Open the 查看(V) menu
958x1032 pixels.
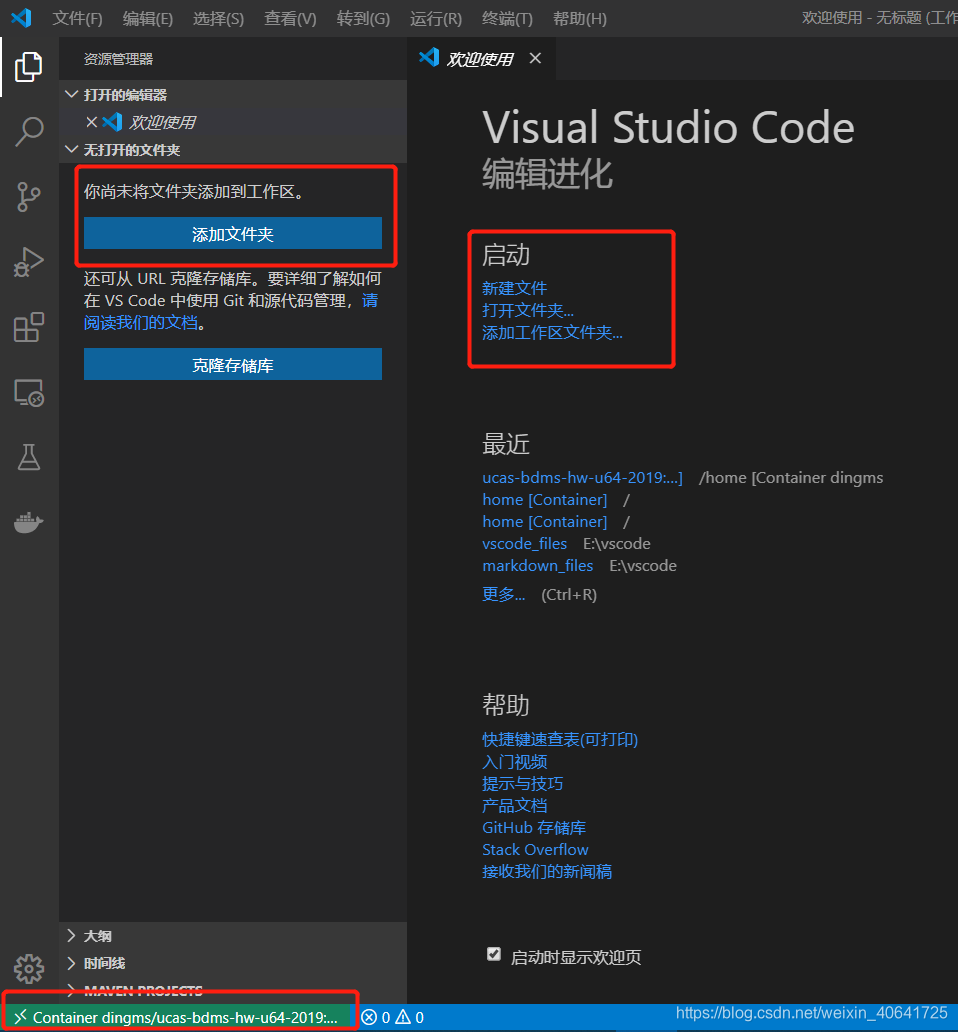click(290, 18)
